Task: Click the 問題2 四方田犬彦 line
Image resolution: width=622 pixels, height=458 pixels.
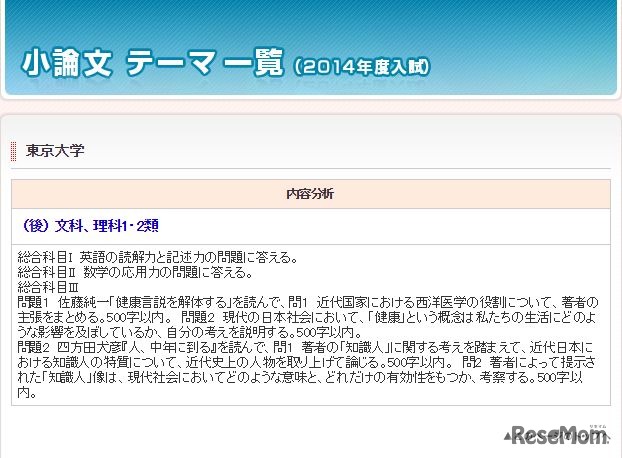Action: [305, 347]
